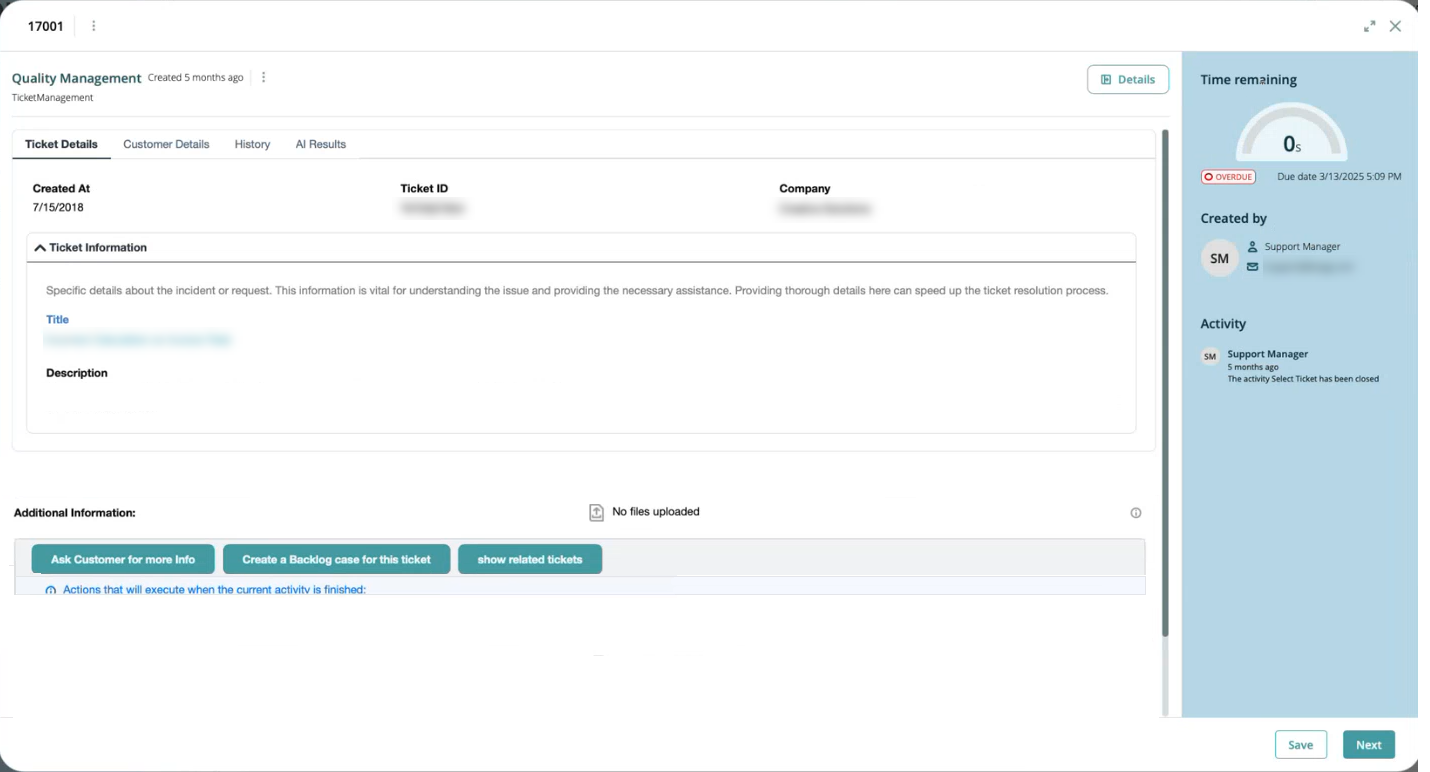Viewport: 1430px width, 772px height.
Task: Click the SM avatar under Created by
Action: [x=1219, y=258]
